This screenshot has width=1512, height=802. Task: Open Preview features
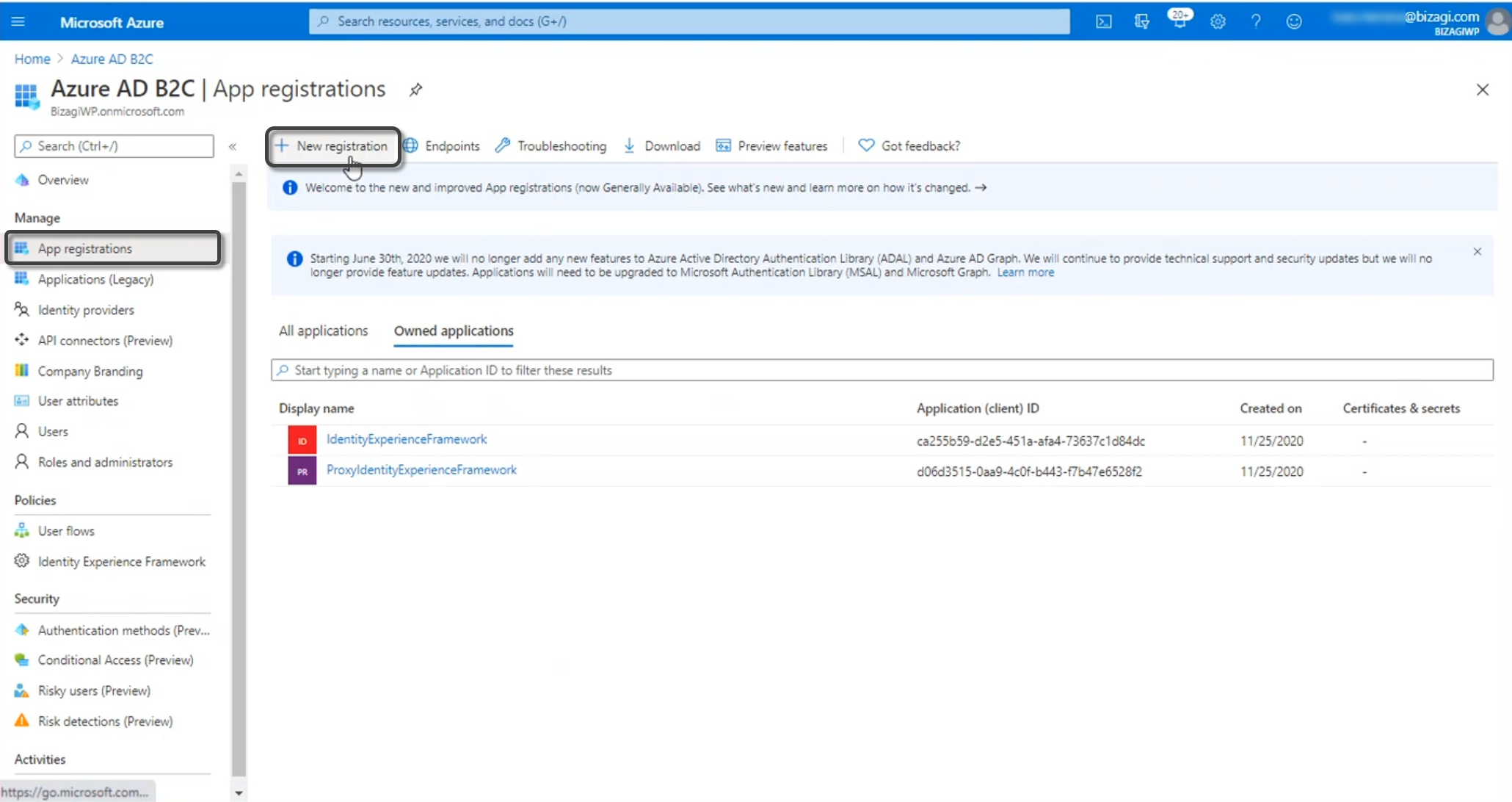tap(771, 146)
